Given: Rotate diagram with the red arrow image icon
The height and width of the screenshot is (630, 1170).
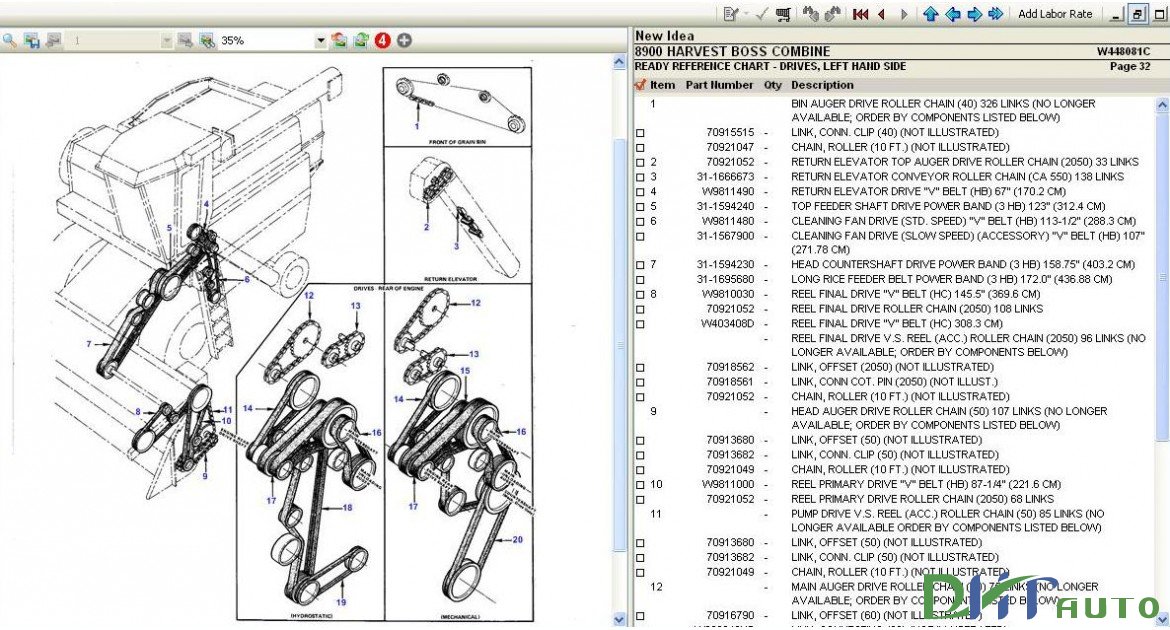Looking at the screenshot, I should 340,40.
